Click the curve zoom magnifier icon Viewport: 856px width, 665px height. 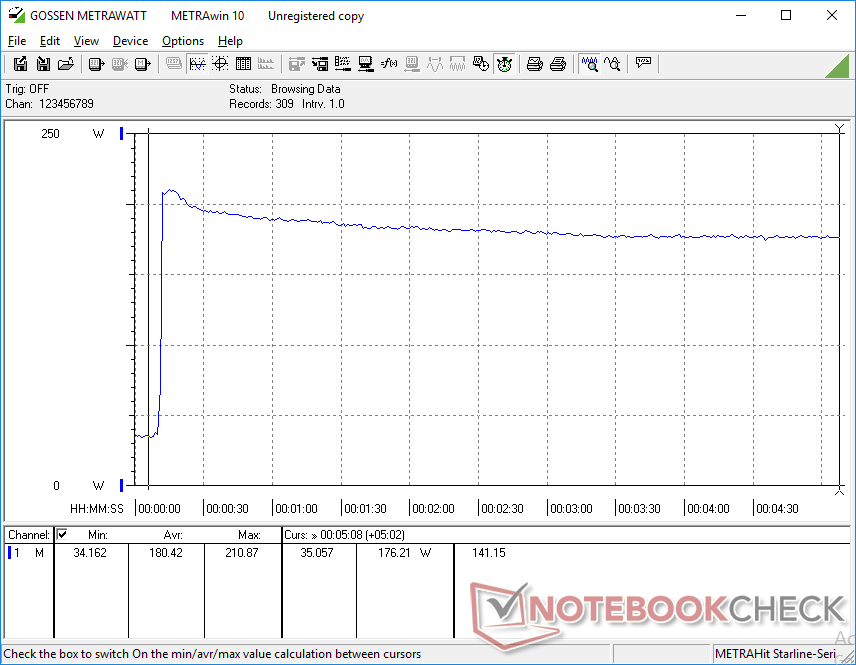612,64
